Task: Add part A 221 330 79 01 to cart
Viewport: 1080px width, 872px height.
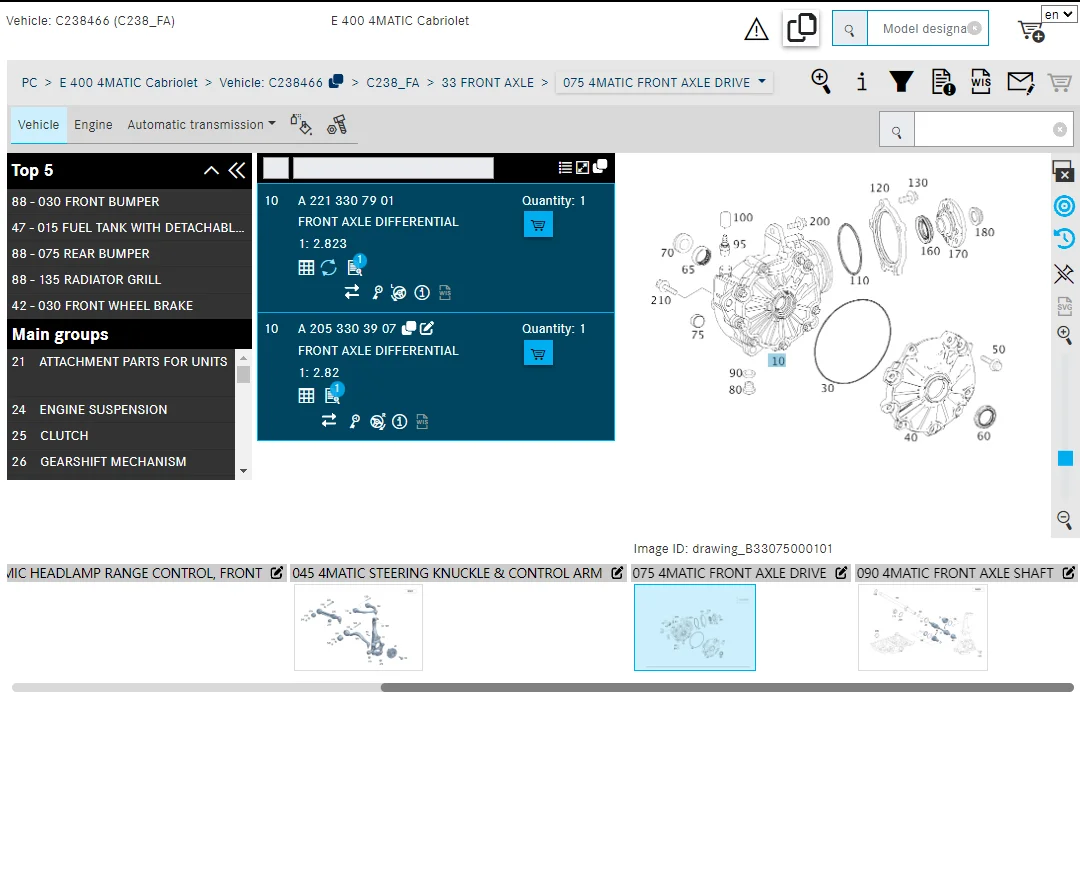Action: click(x=538, y=225)
